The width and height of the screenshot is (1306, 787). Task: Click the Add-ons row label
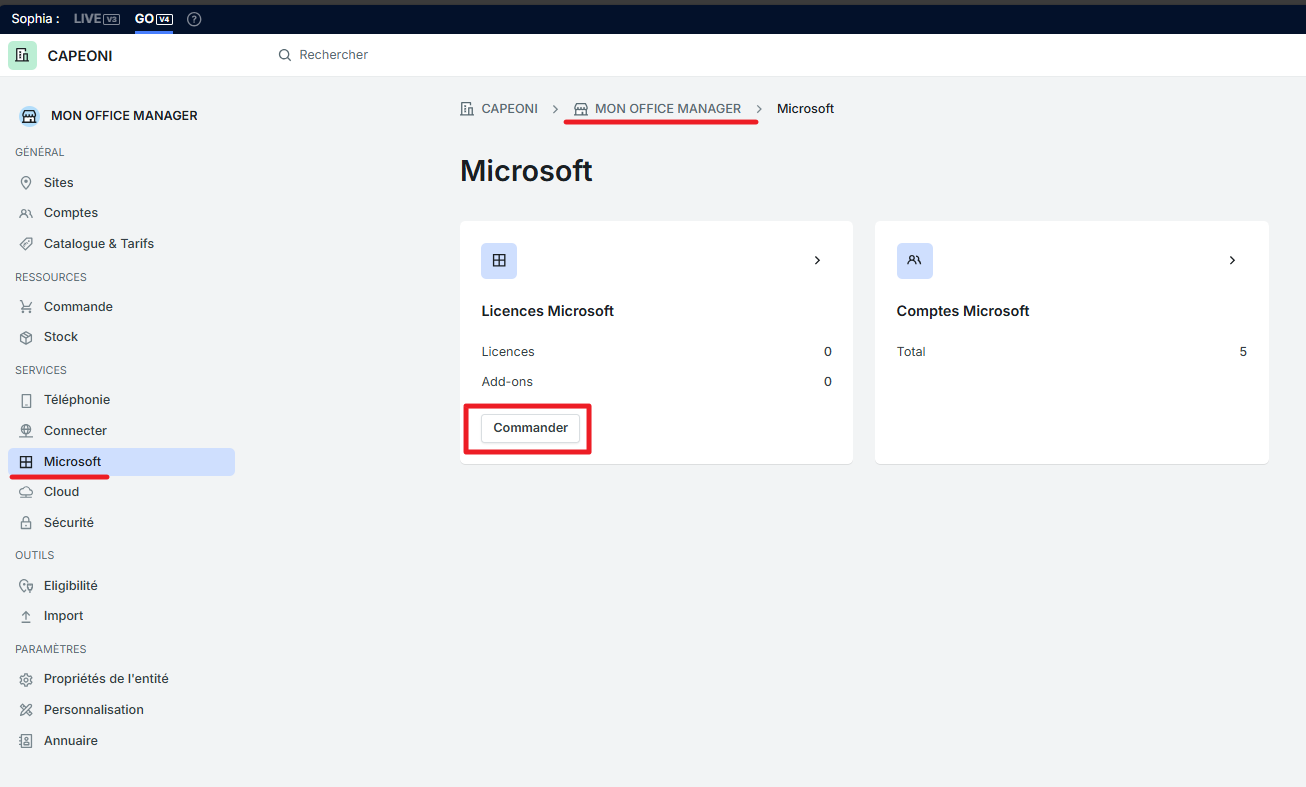507,382
